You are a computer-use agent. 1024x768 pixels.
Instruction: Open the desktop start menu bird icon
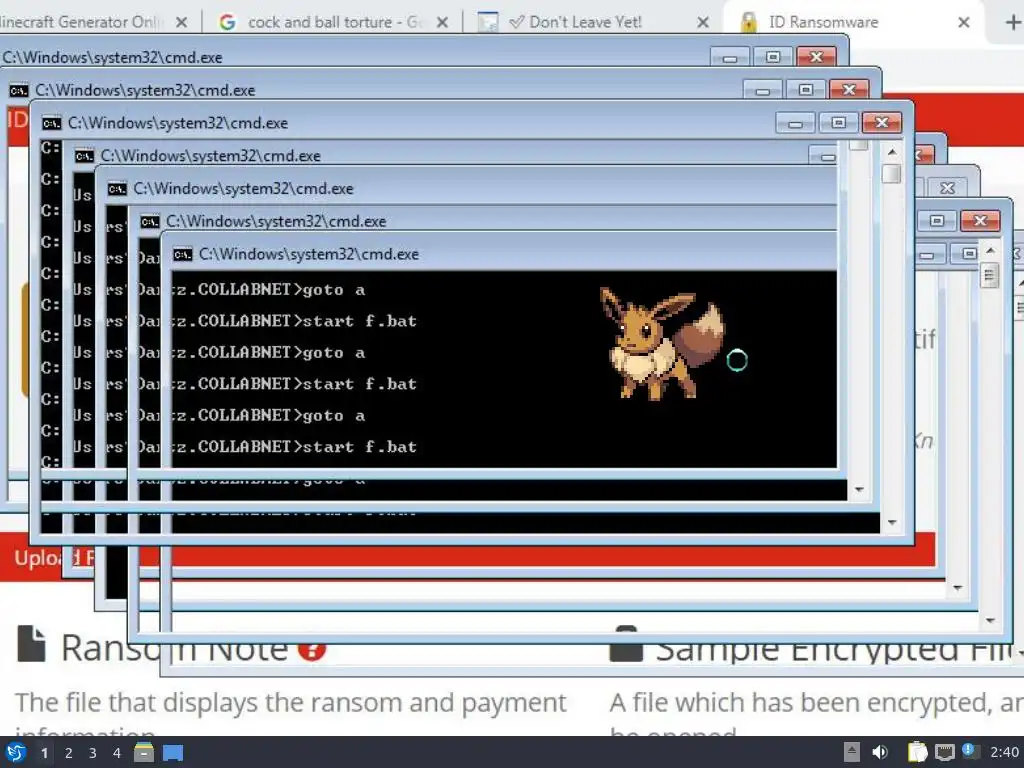point(16,752)
